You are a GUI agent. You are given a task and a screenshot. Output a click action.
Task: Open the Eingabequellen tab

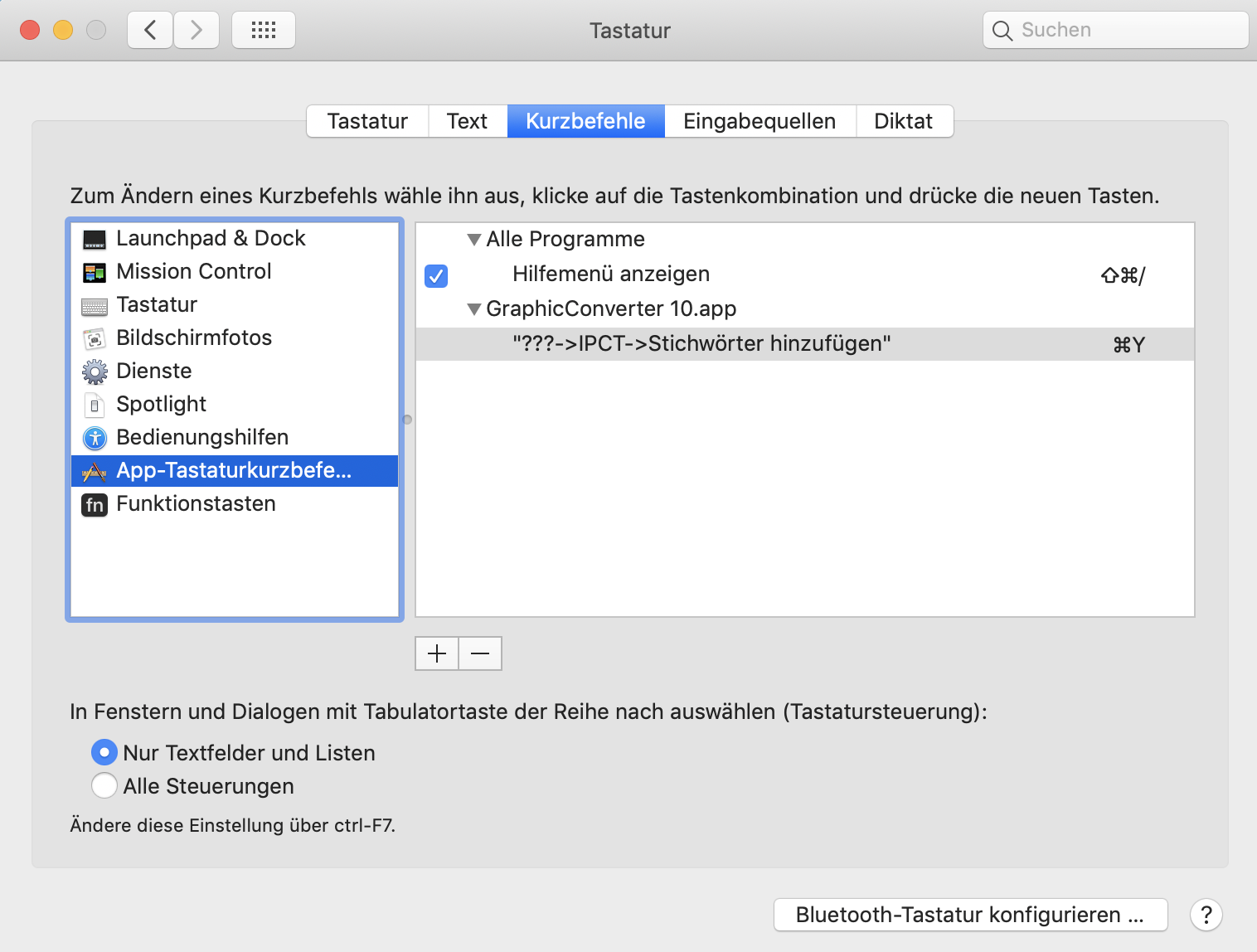click(x=760, y=121)
